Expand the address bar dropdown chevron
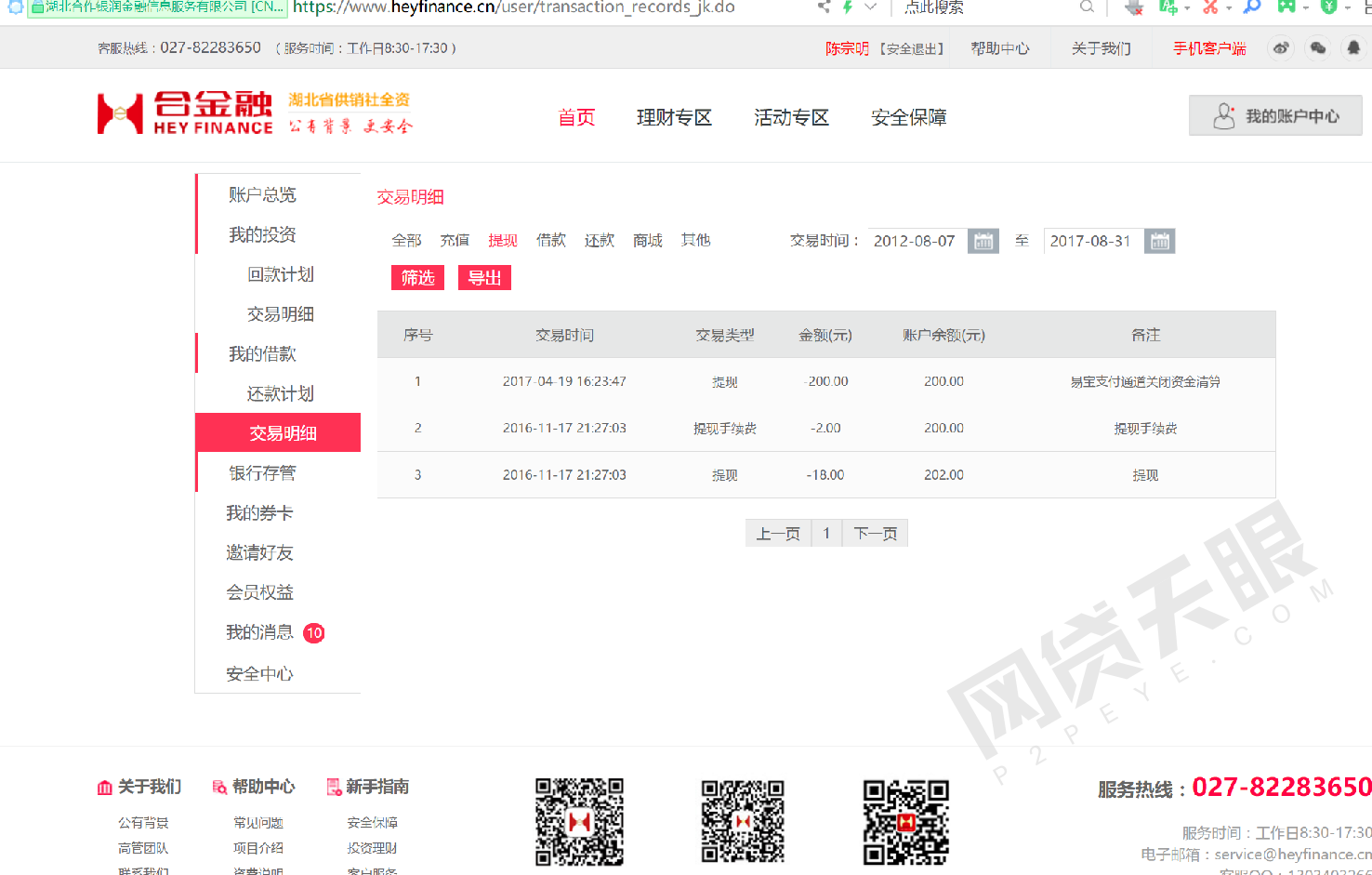Screen dimensions: 1372x875 click(870, 7)
